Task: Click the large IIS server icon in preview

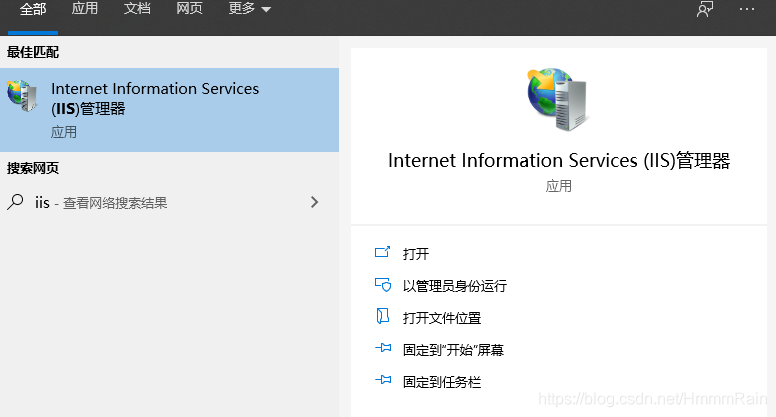Action: [558, 99]
